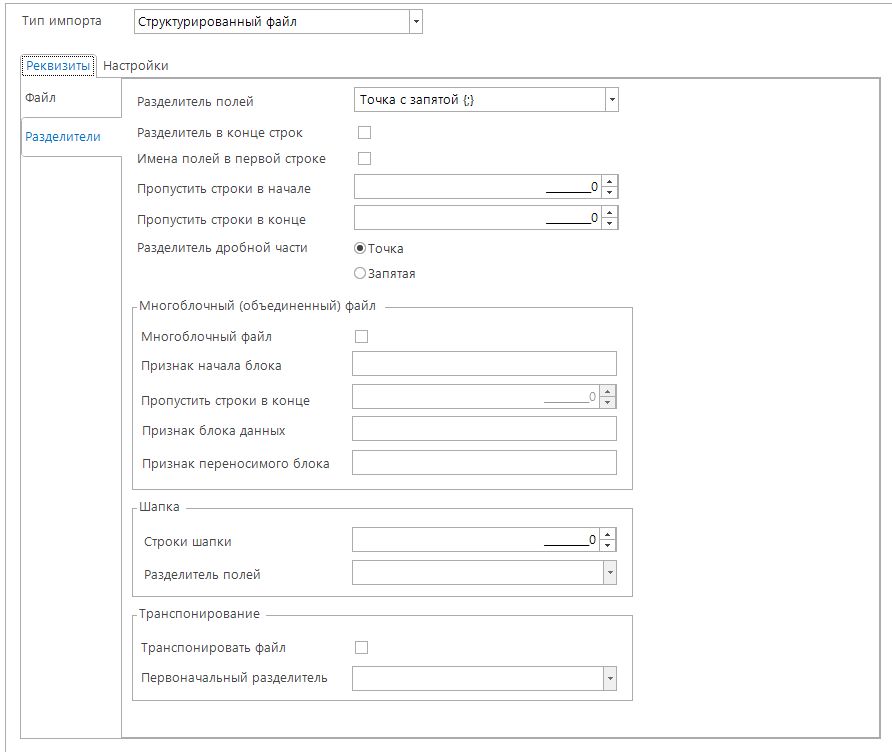The width and height of the screenshot is (892, 752).
Task: Decrease Пропустить строки в начале value
Action: click(x=610, y=193)
